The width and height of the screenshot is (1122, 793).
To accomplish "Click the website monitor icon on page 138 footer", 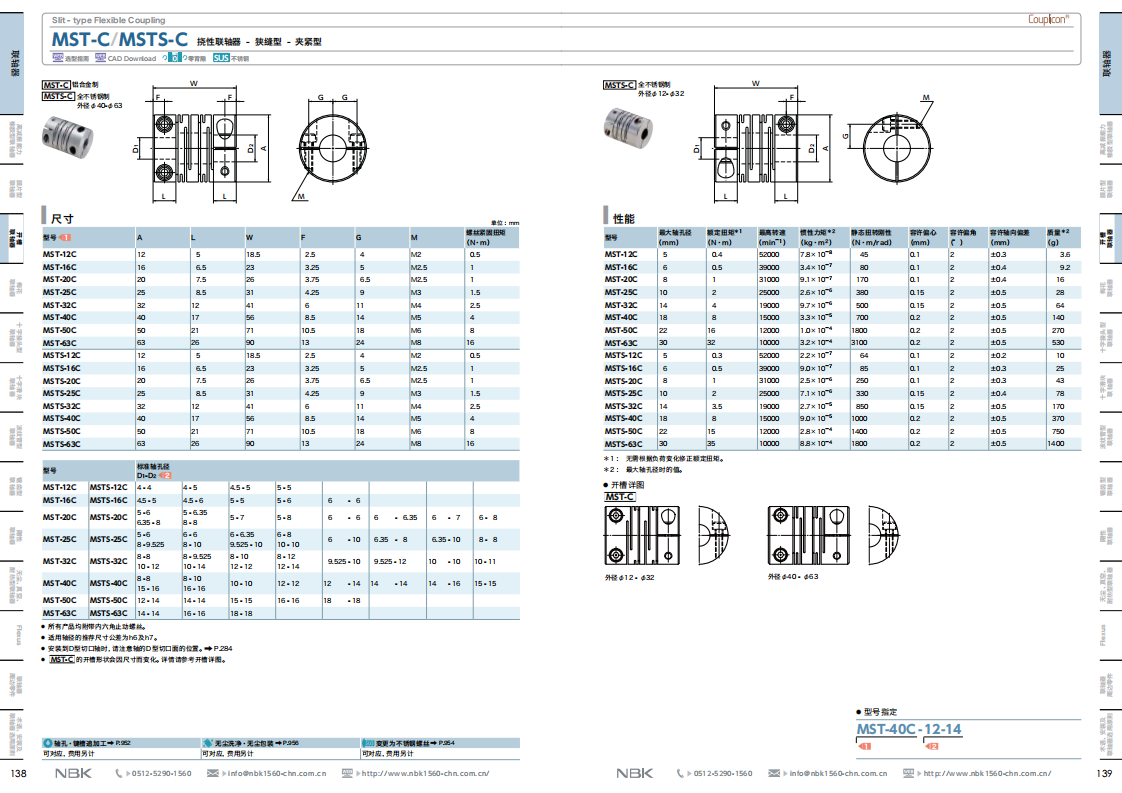I will 347,773.
